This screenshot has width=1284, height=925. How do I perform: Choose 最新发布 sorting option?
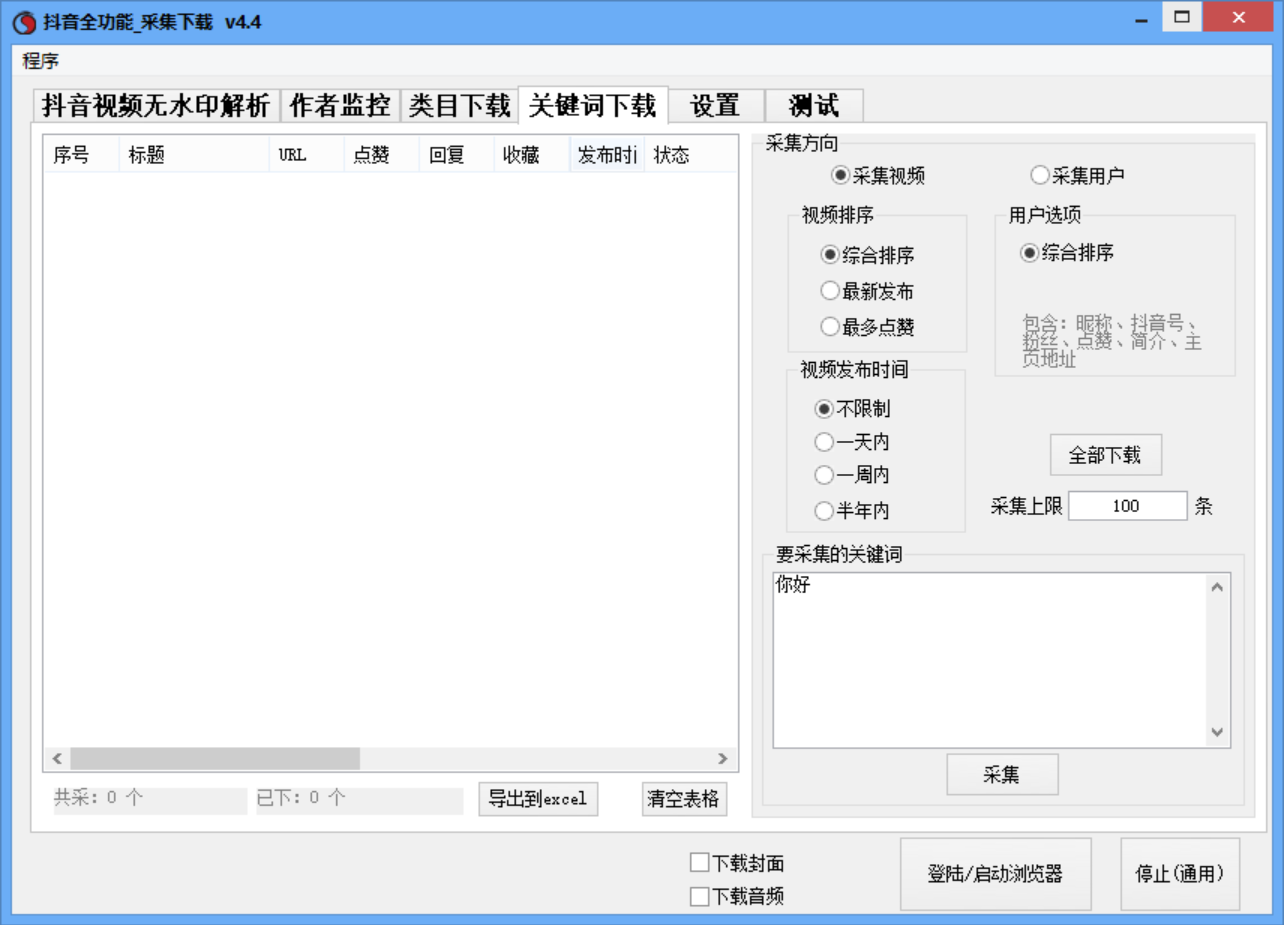click(867, 291)
